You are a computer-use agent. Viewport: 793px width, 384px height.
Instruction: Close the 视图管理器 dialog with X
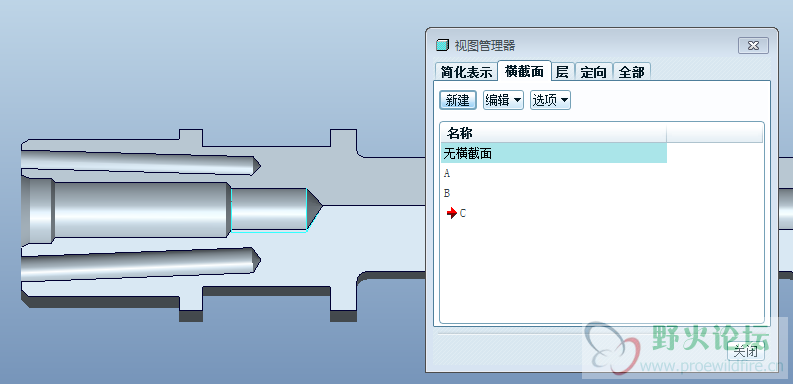pos(753,46)
